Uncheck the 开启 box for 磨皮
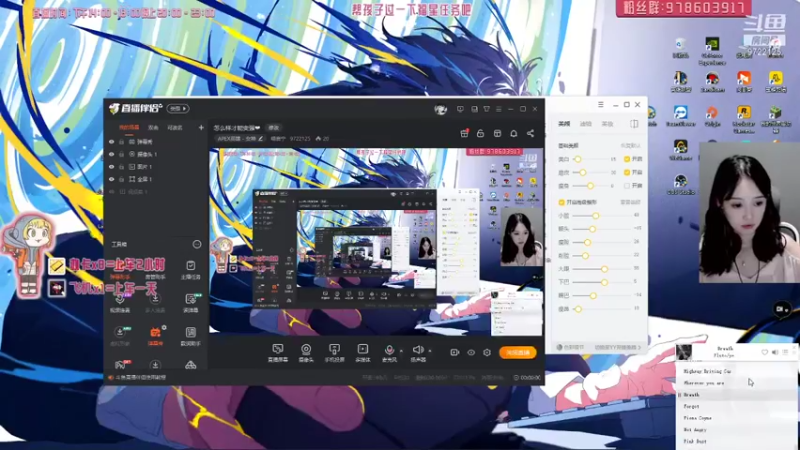Image resolution: width=800 pixels, height=450 pixels. (627, 172)
